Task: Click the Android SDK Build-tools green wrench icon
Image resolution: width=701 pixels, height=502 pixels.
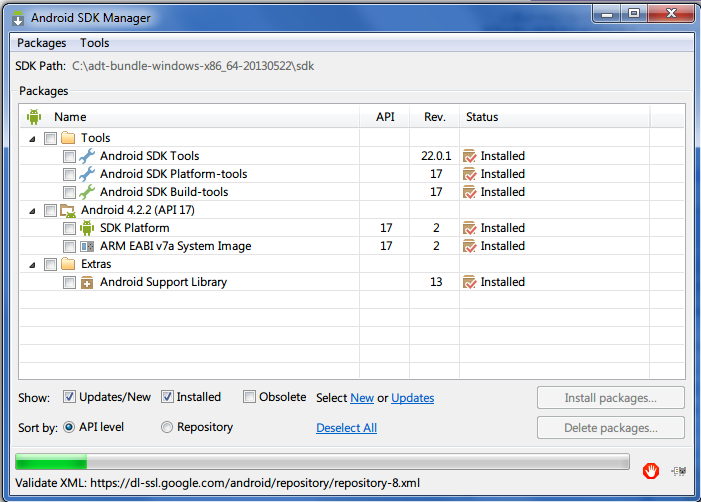Action: coord(87,192)
